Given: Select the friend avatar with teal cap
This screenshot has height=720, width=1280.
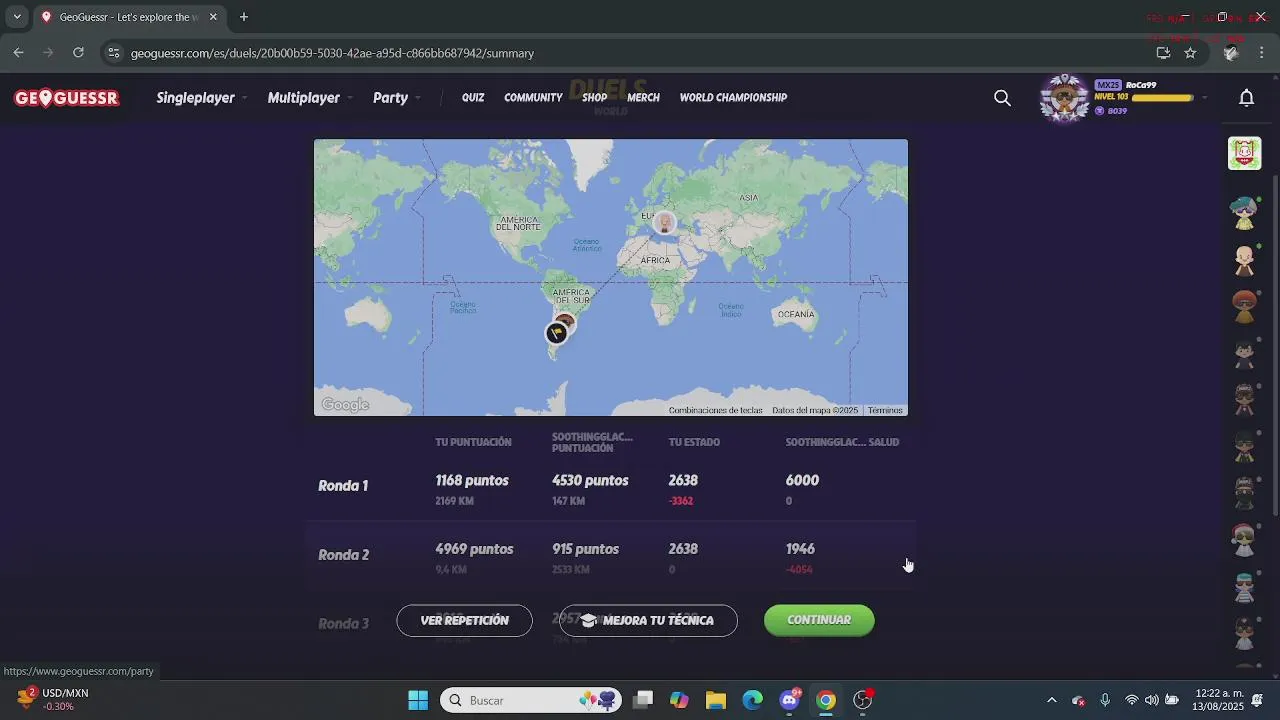Looking at the screenshot, I should (1244, 212).
